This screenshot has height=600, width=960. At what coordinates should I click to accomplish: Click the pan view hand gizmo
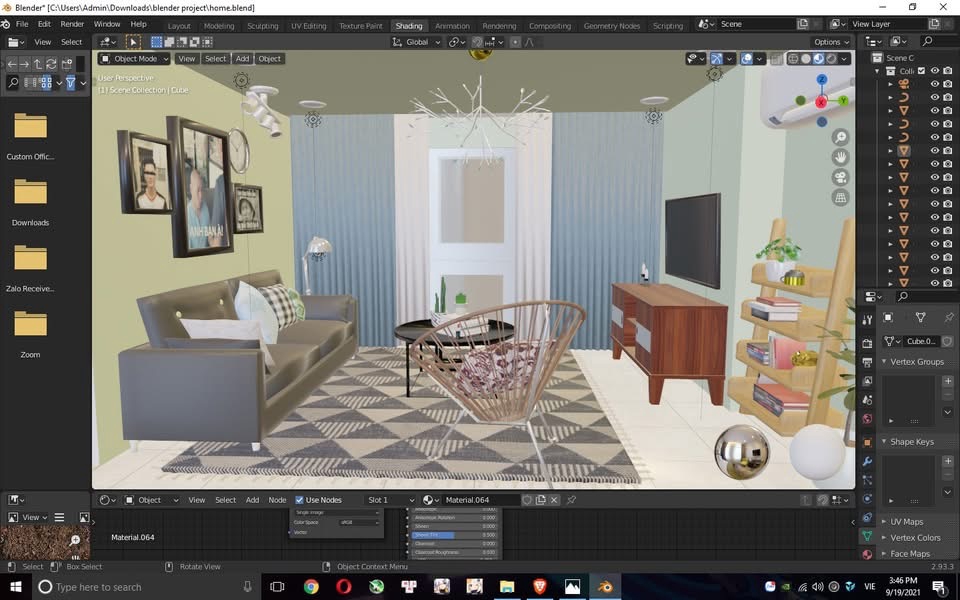(x=840, y=157)
